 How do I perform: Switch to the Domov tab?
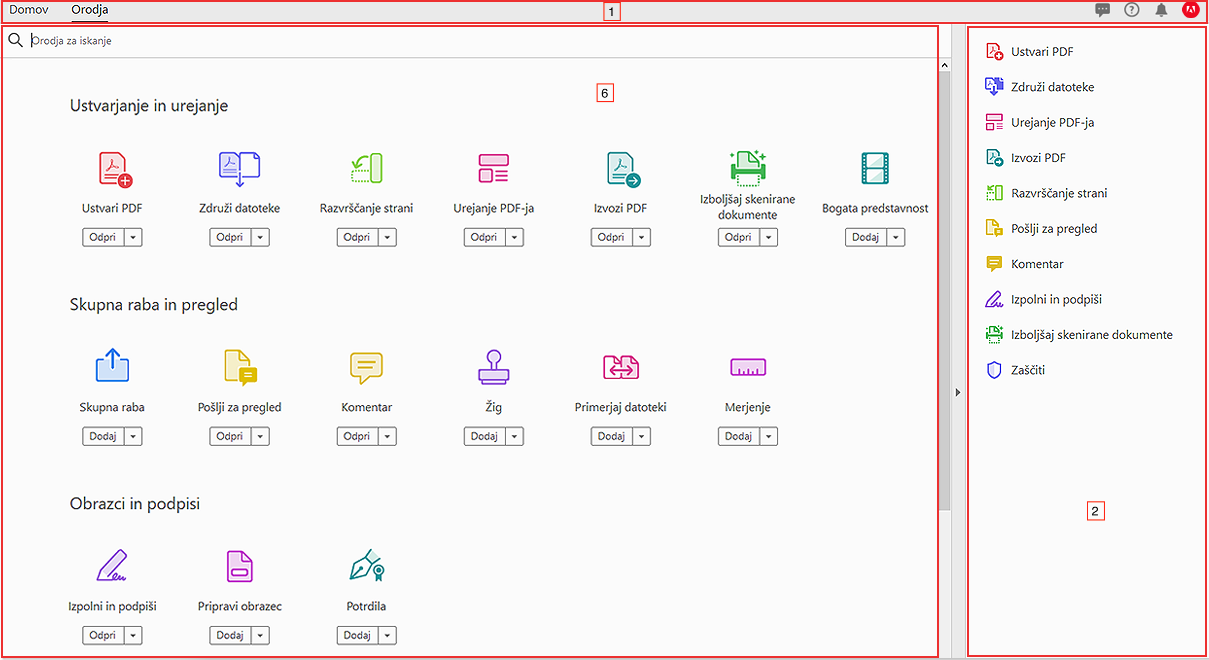point(28,10)
